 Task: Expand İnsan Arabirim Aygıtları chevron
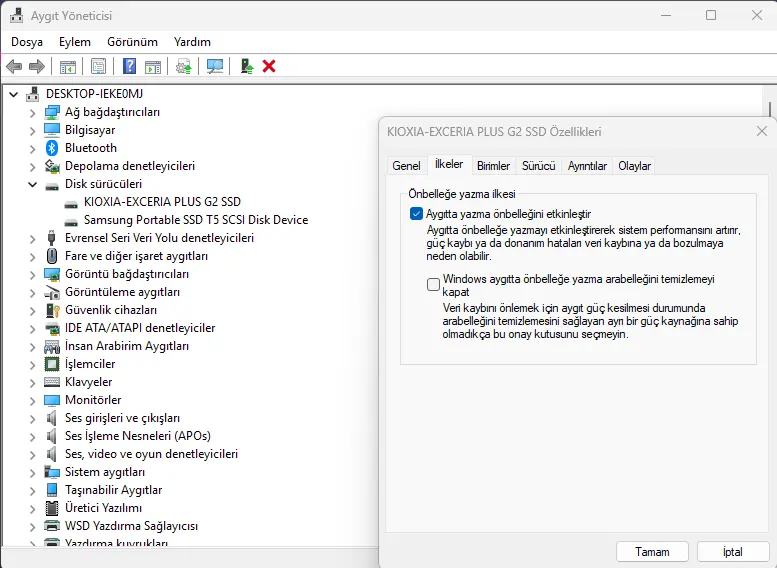pyautogui.click(x=32, y=346)
